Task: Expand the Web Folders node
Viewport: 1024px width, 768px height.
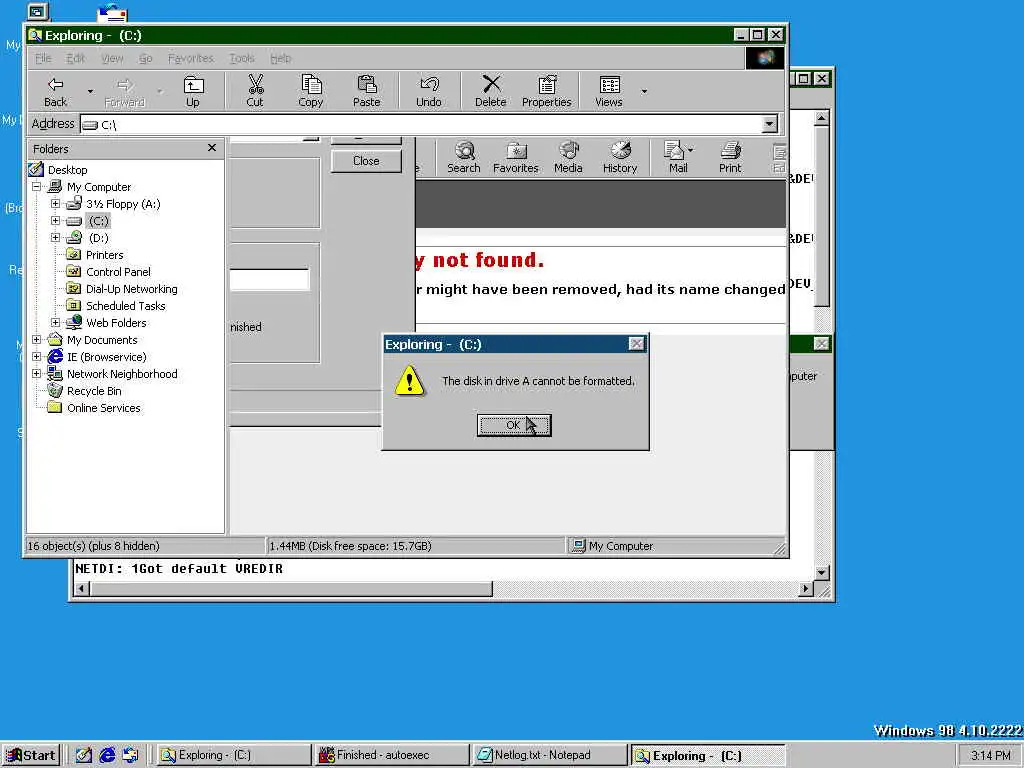Action: point(56,323)
